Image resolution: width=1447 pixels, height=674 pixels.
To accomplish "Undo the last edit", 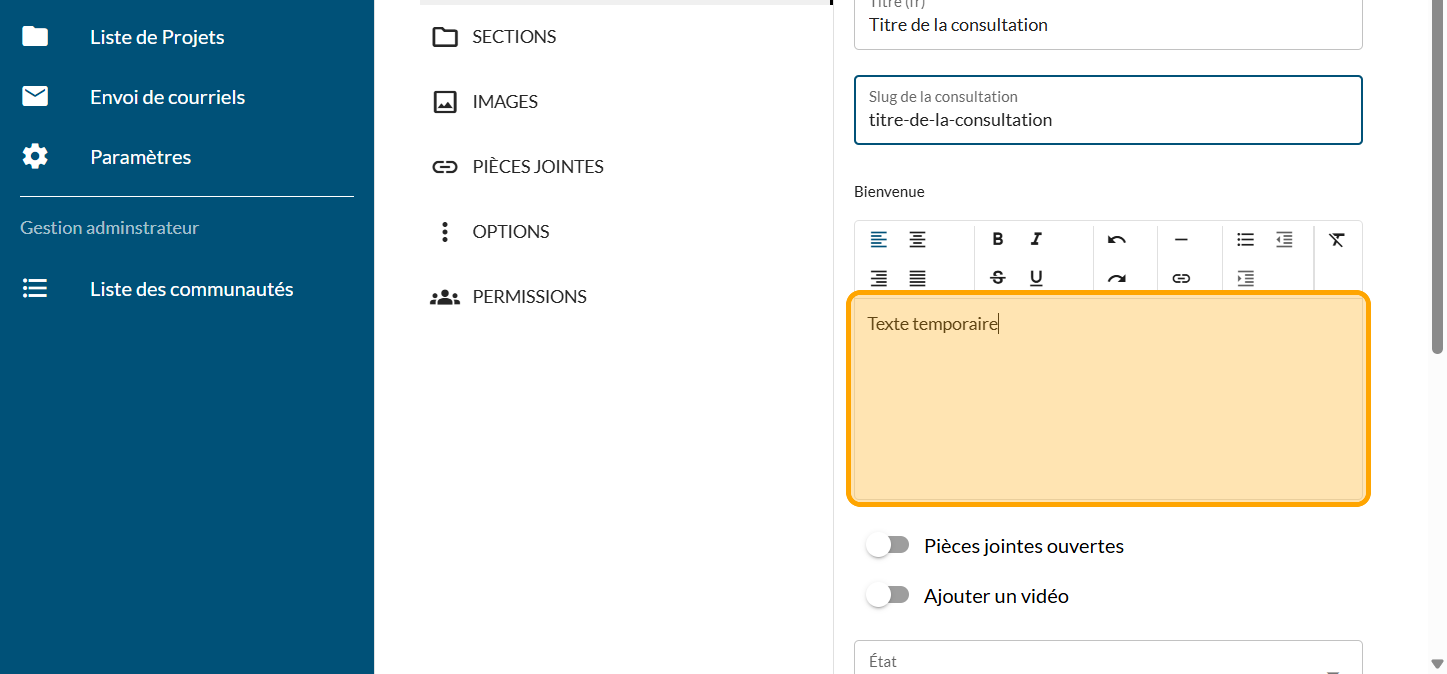I will 1117,239.
